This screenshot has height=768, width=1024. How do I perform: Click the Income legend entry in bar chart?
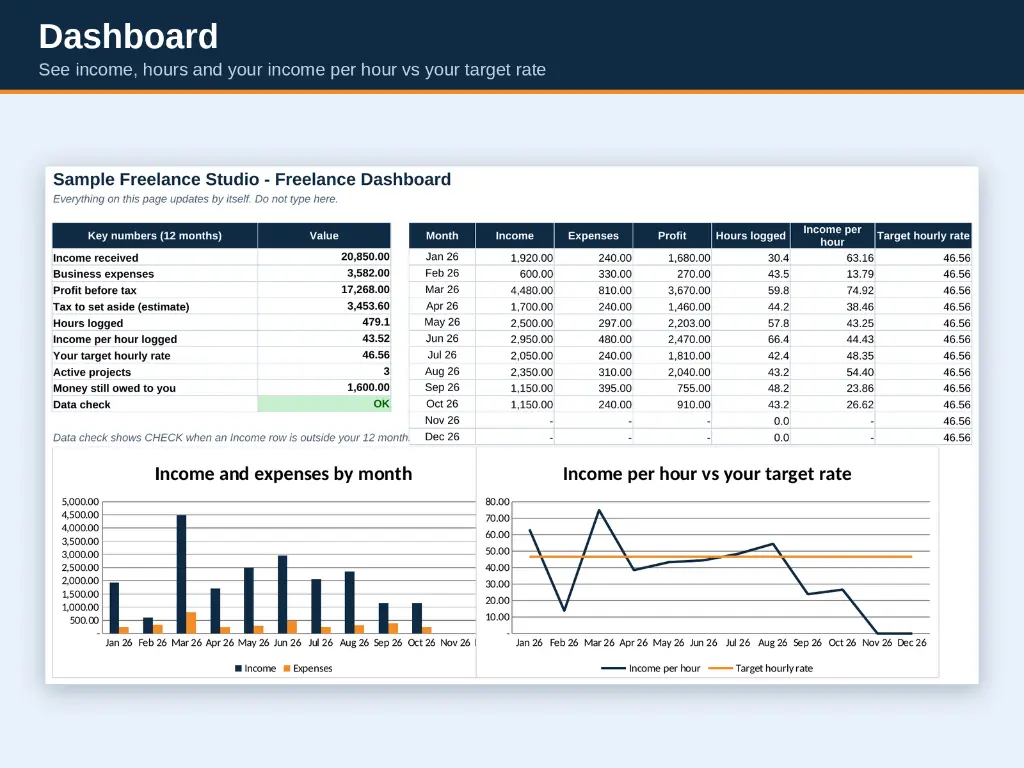[x=255, y=668]
